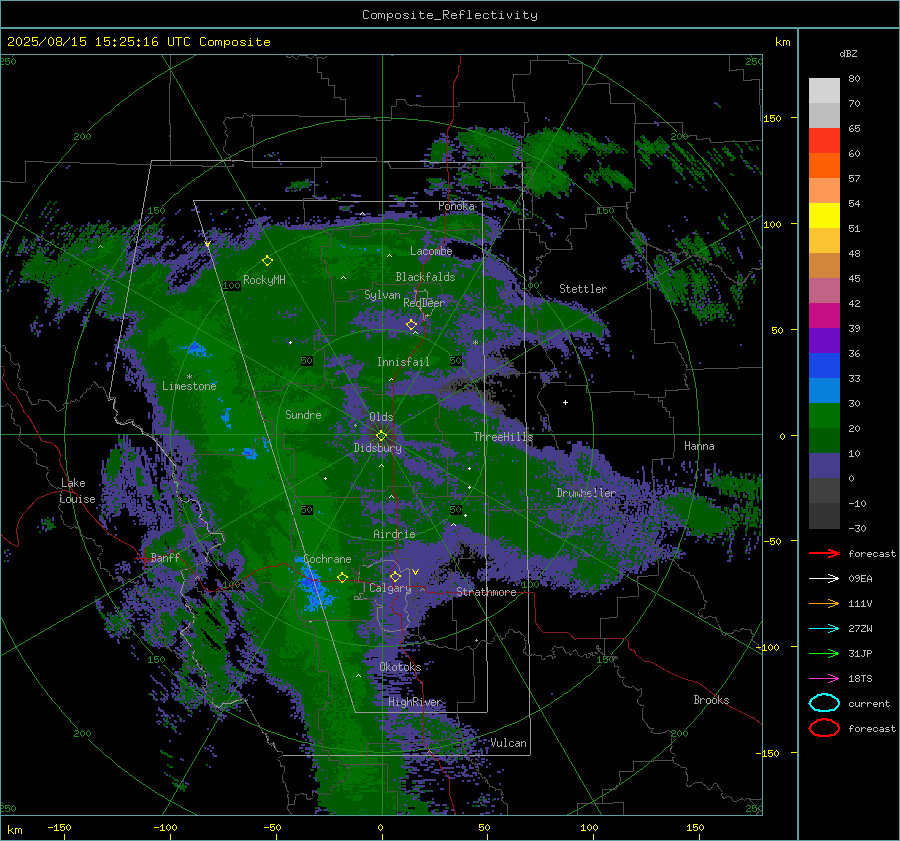Click the red aircraft marker at Banff

tap(143, 558)
